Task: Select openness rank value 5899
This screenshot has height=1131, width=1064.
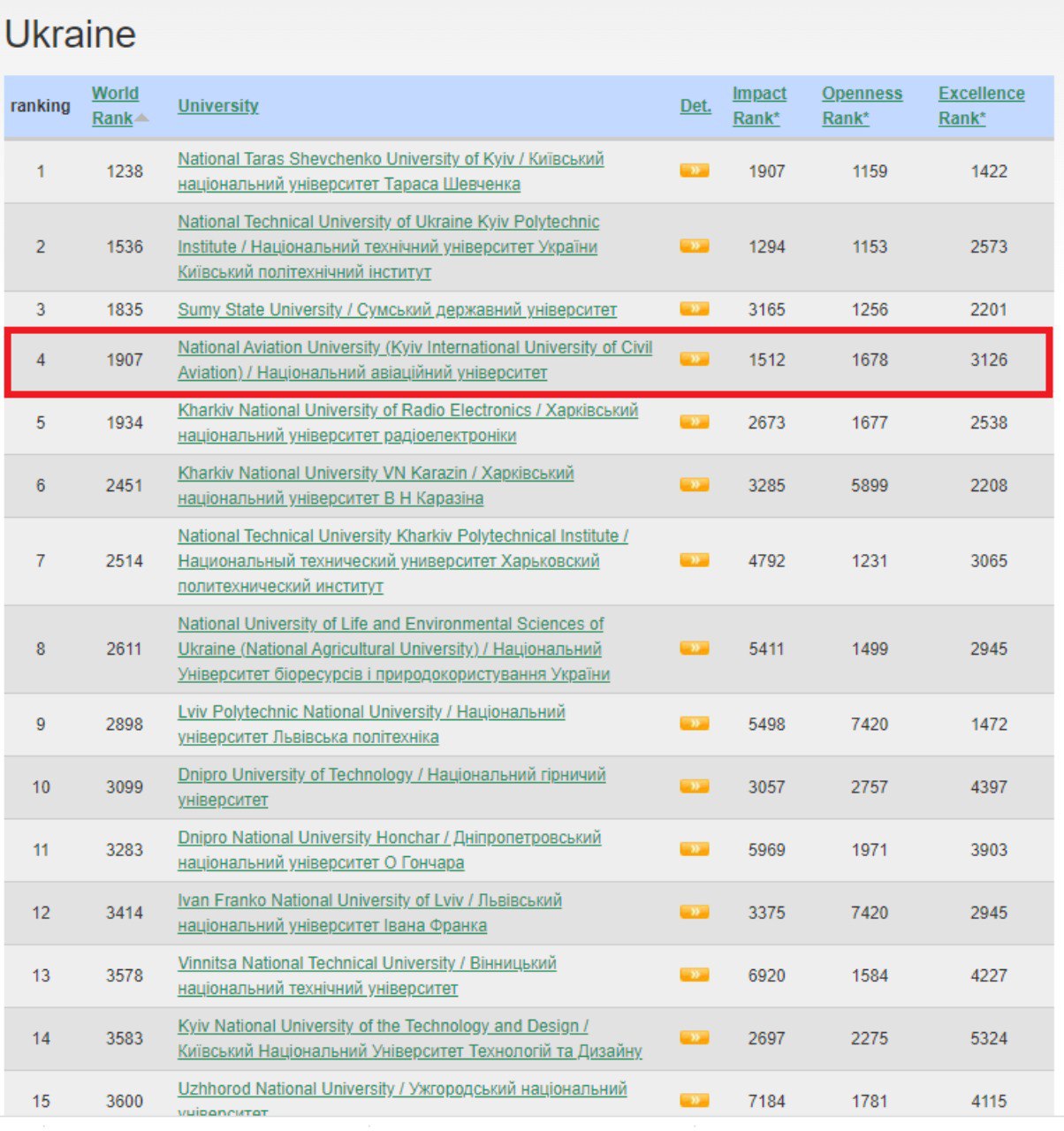Action: 870,485
